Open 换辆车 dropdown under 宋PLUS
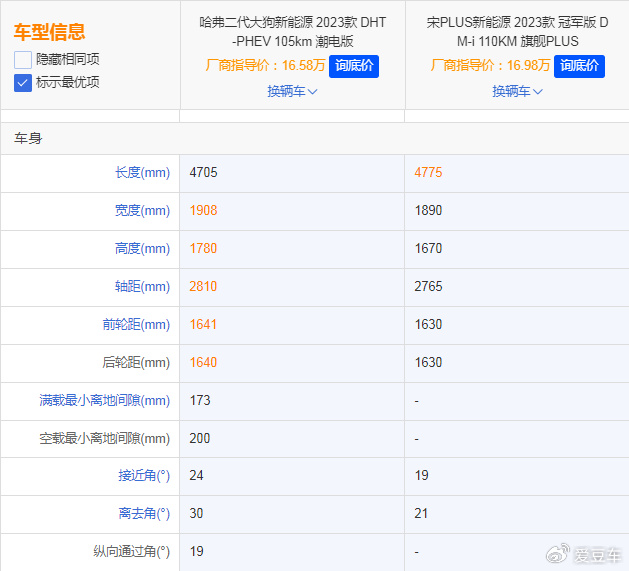Viewport: 629px width, 571px height. [517, 91]
